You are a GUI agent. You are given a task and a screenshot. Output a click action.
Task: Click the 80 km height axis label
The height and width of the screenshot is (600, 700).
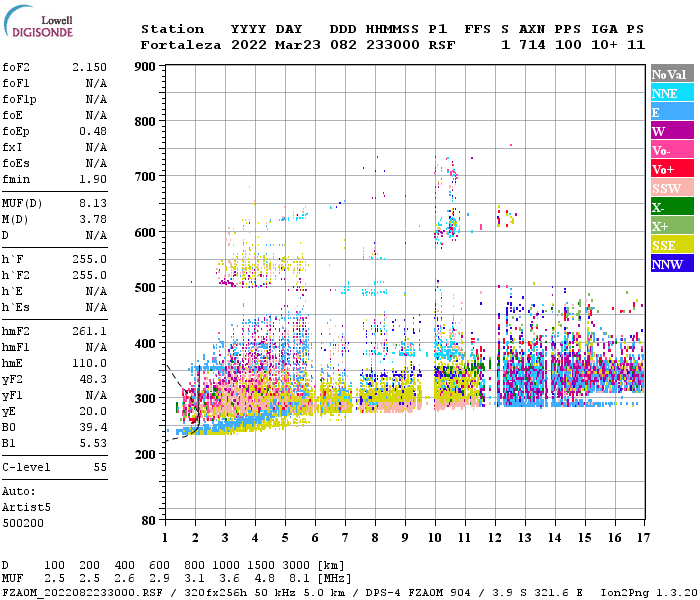[149, 521]
